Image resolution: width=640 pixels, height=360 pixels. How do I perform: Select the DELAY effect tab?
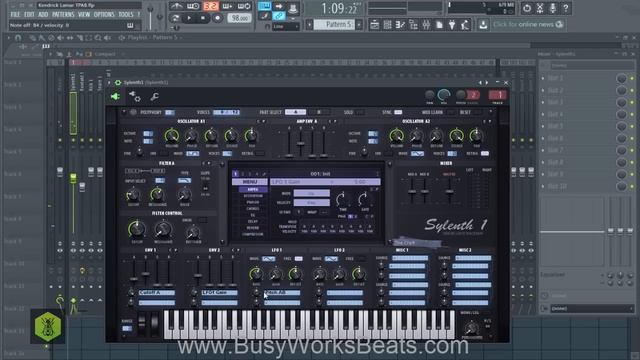253,222
